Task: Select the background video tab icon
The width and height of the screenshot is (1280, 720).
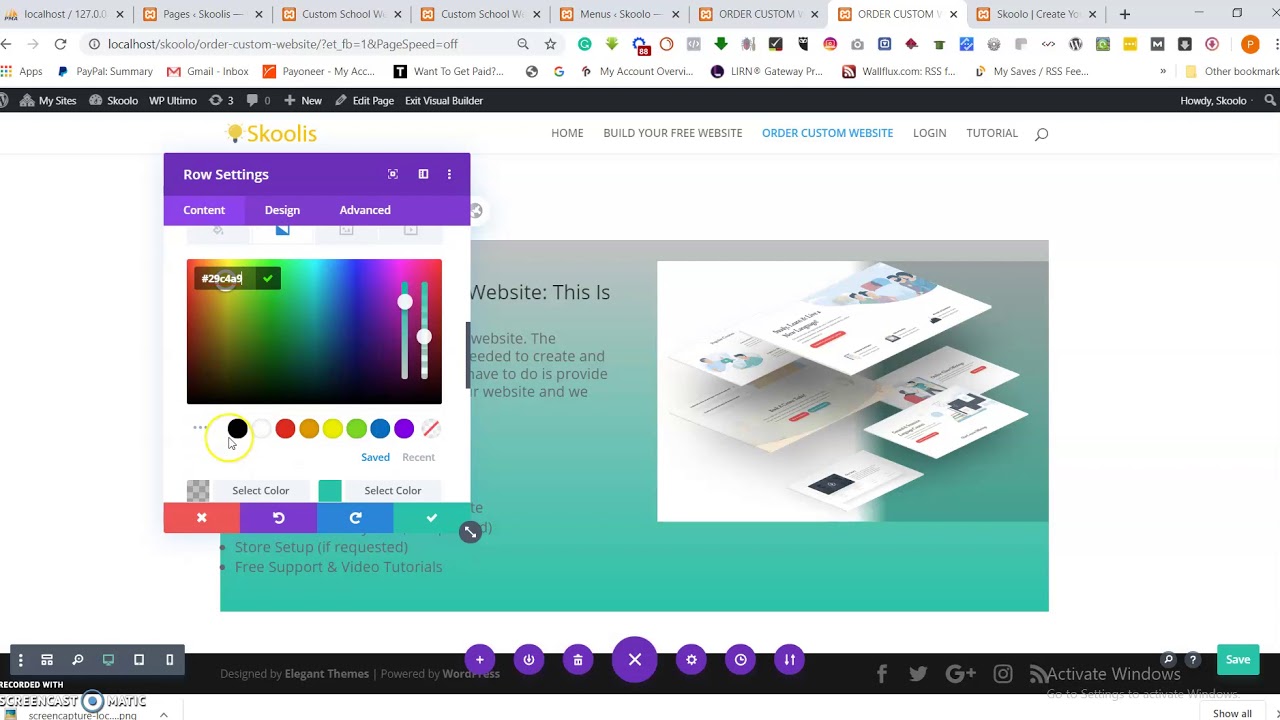Action: 410,230
